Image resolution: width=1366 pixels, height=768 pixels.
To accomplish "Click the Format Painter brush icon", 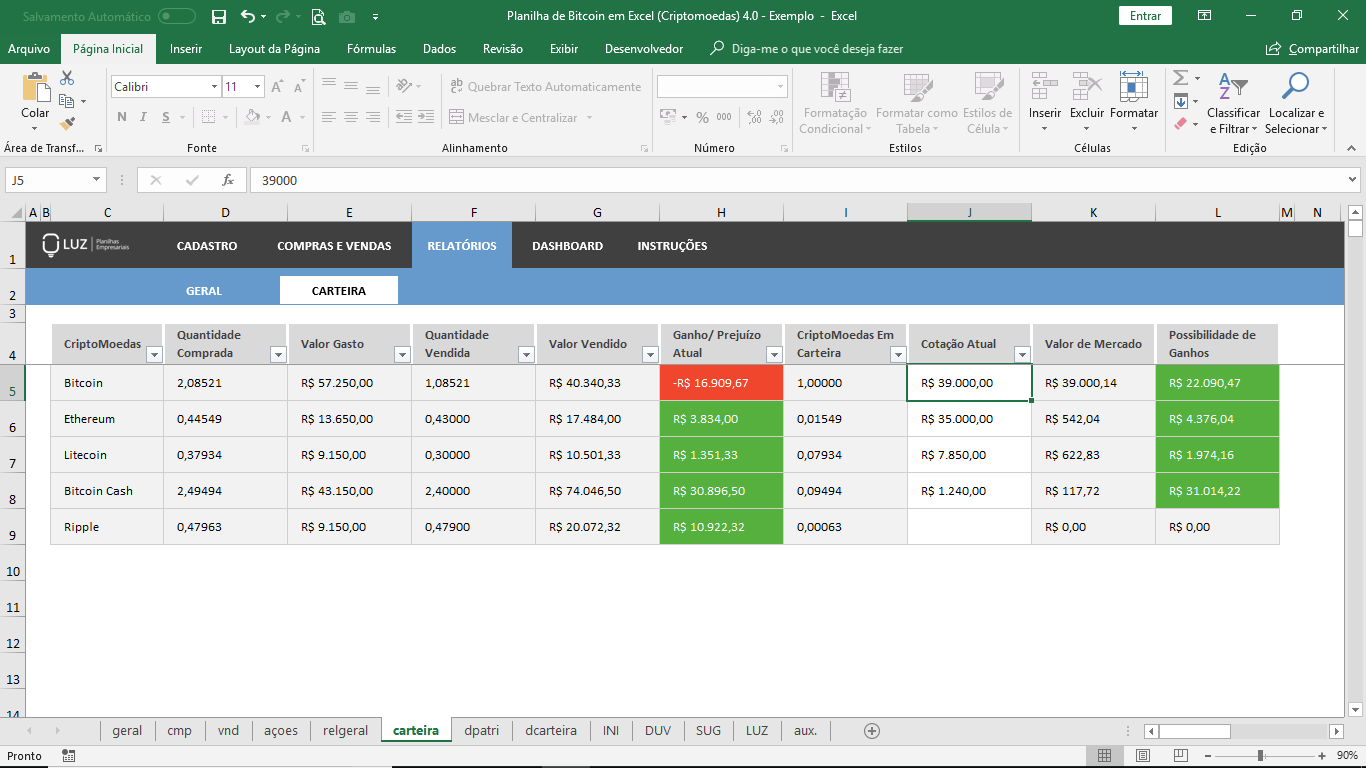I will tap(67, 124).
